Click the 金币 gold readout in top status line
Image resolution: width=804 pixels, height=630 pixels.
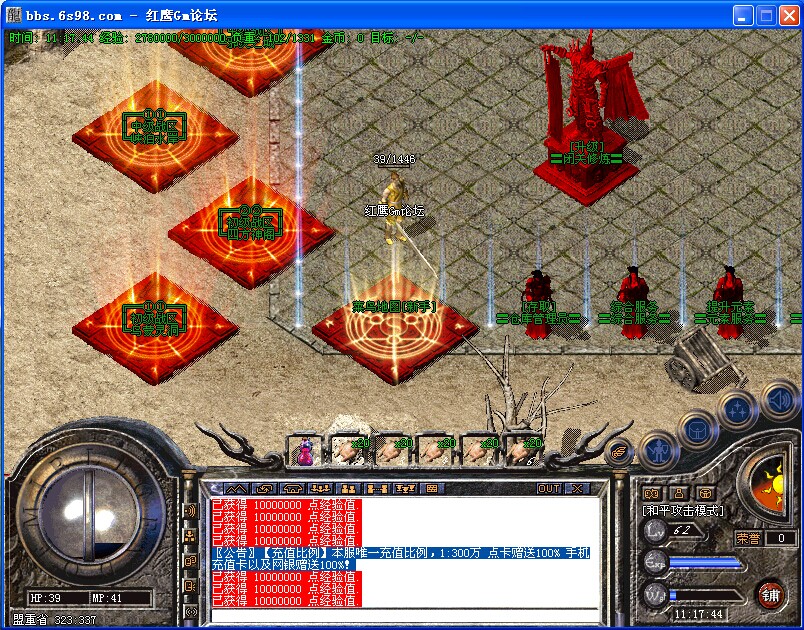point(343,38)
